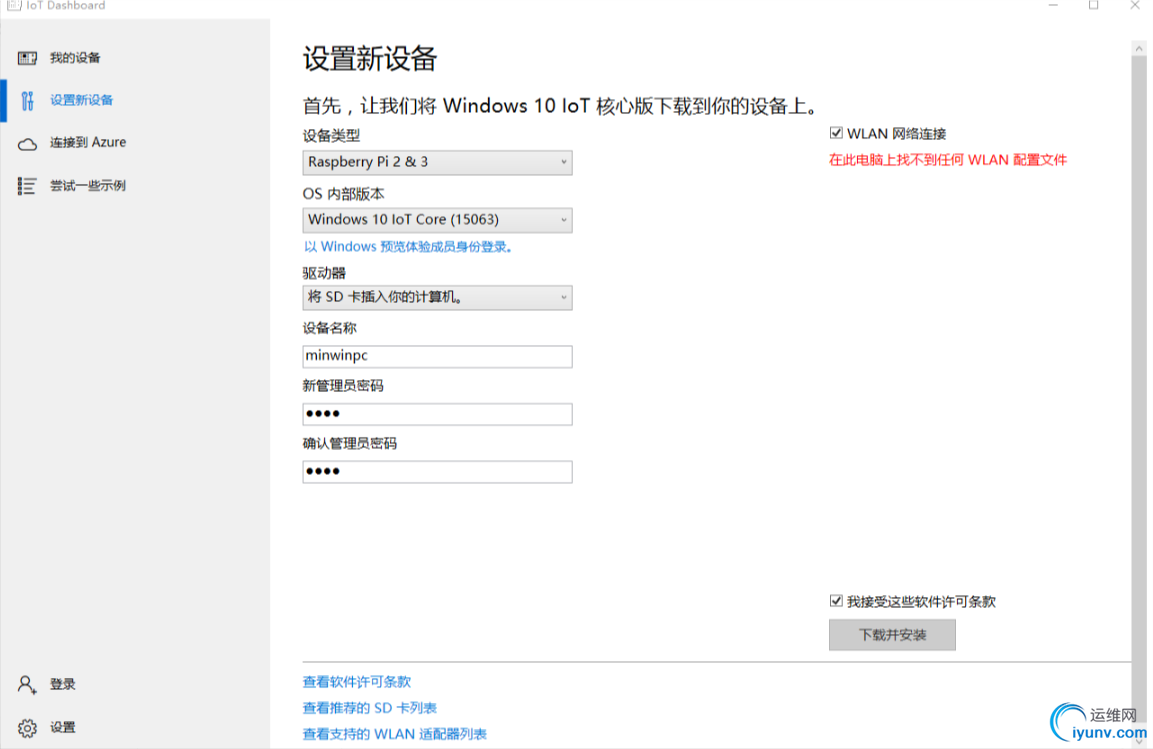Open the 设备类型 Raspberry Pi 2 & 3 dropdown

tap(437, 162)
